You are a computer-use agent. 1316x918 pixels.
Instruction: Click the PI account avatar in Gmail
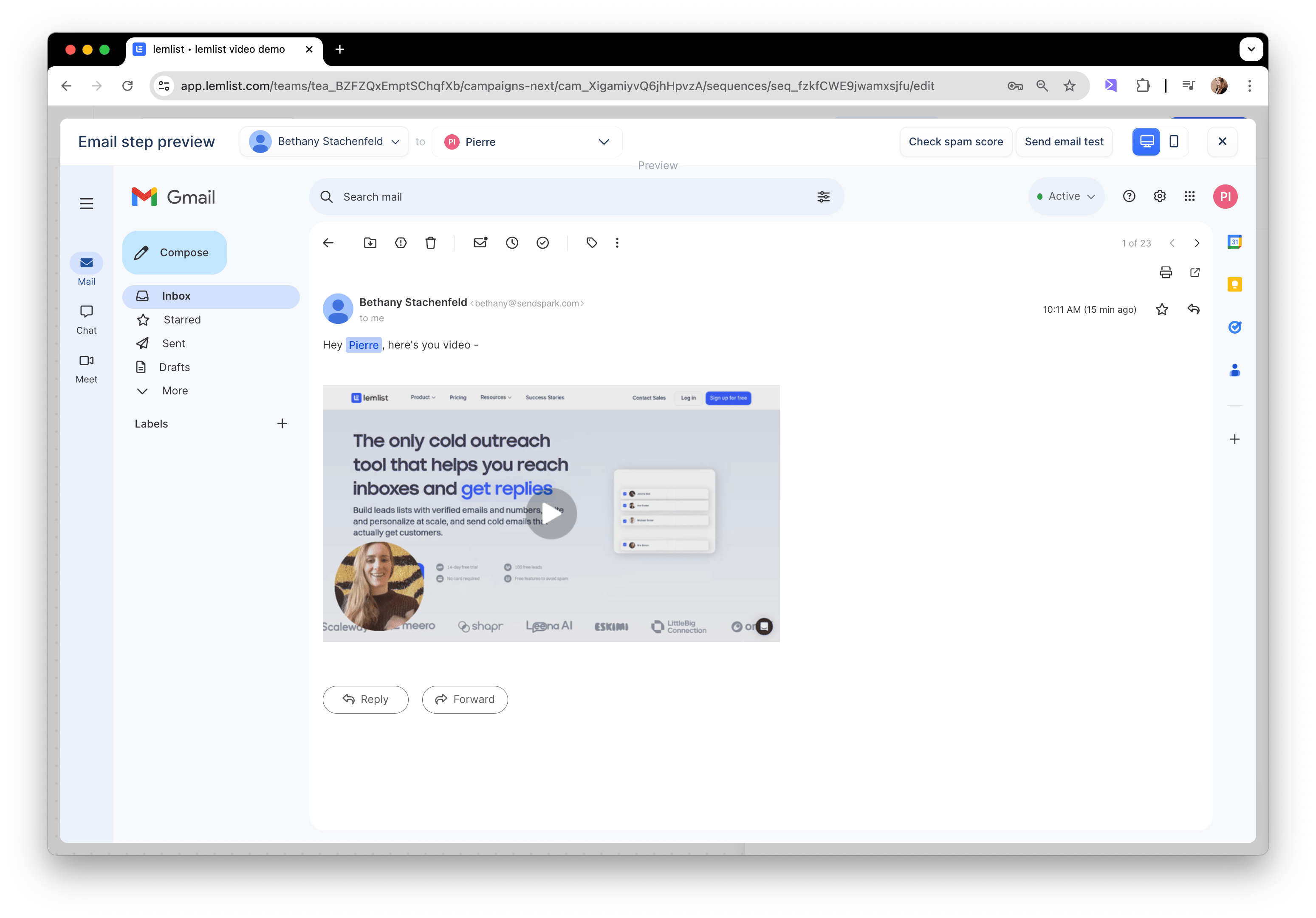[1226, 197]
